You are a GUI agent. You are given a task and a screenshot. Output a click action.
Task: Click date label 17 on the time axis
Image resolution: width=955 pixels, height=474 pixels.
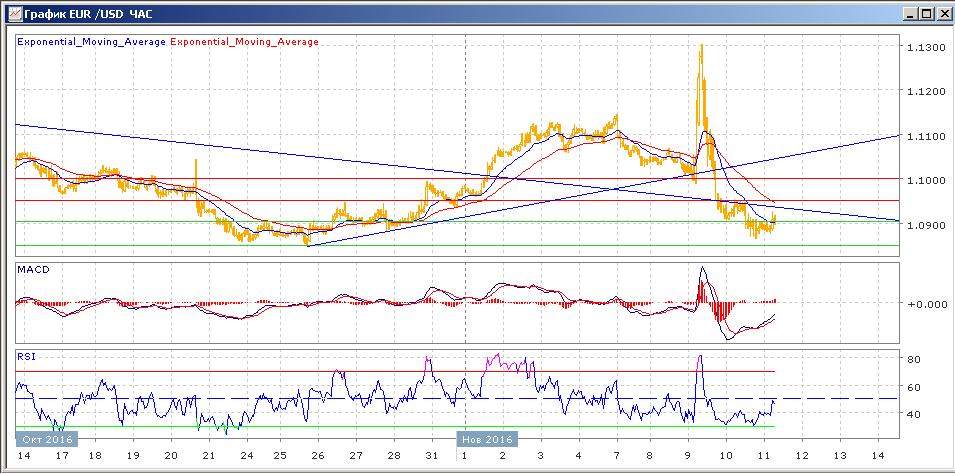61,456
